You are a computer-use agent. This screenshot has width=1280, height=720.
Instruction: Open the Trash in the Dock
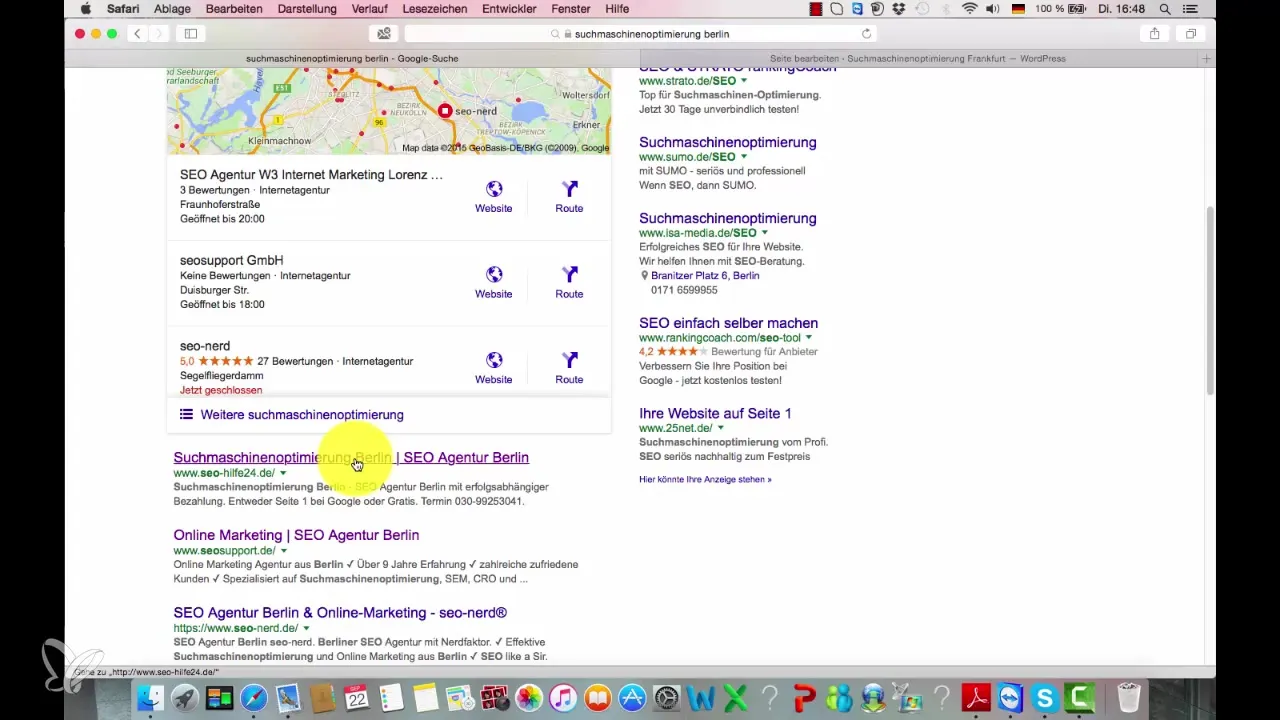click(x=1128, y=697)
